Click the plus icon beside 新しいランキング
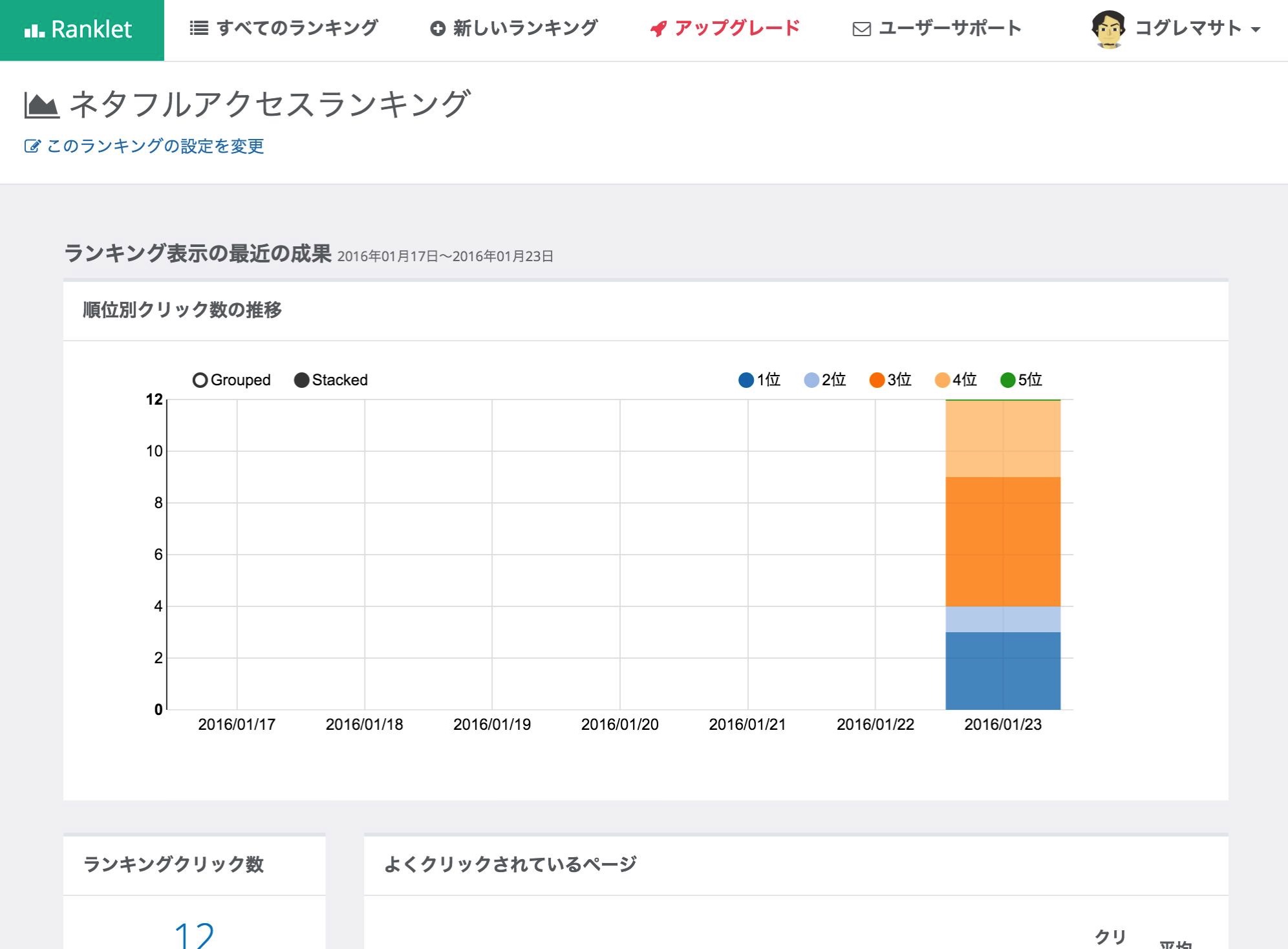 click(x=438, y=28)
